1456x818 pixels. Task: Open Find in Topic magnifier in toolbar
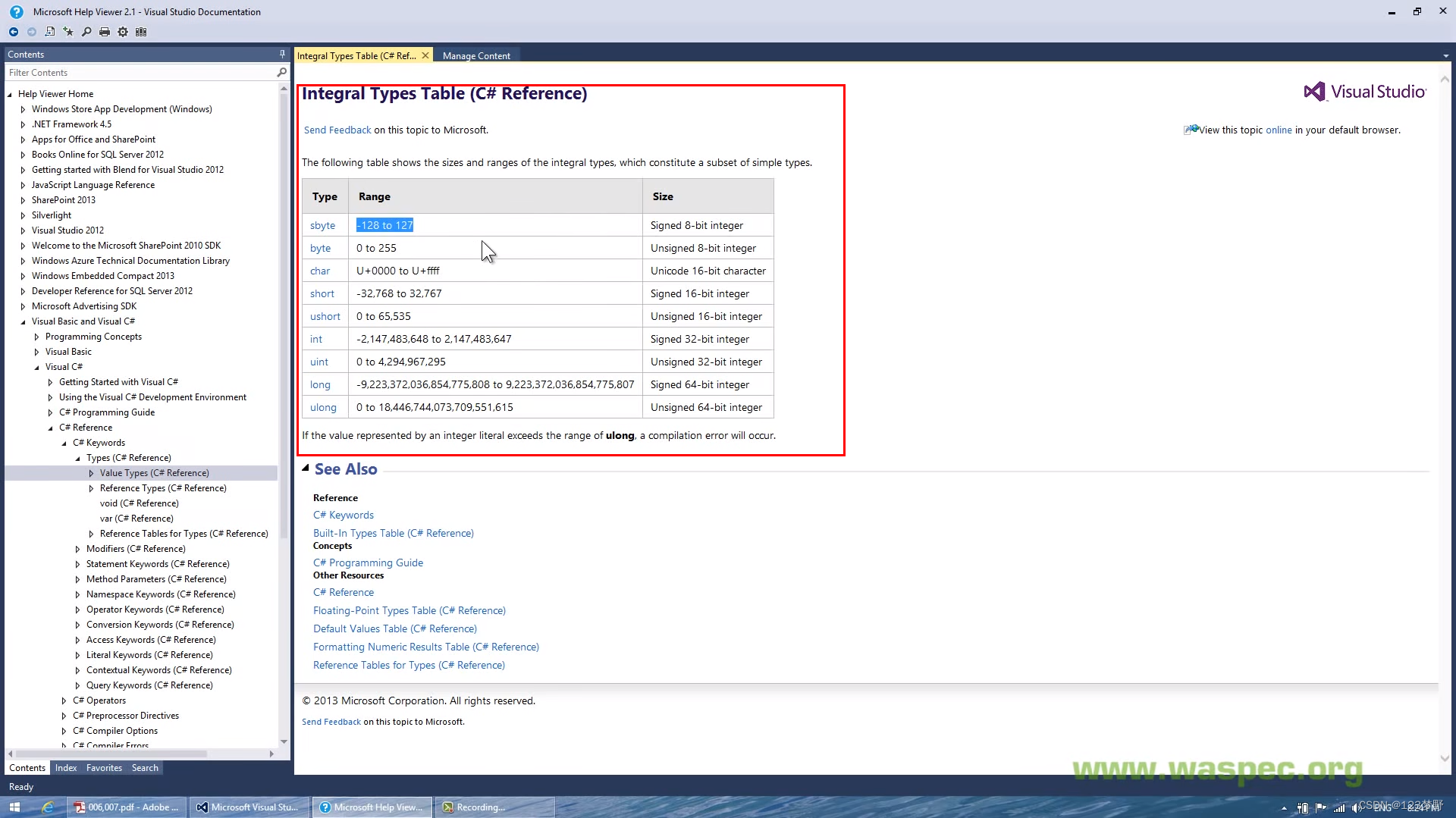tap(86, 32)
